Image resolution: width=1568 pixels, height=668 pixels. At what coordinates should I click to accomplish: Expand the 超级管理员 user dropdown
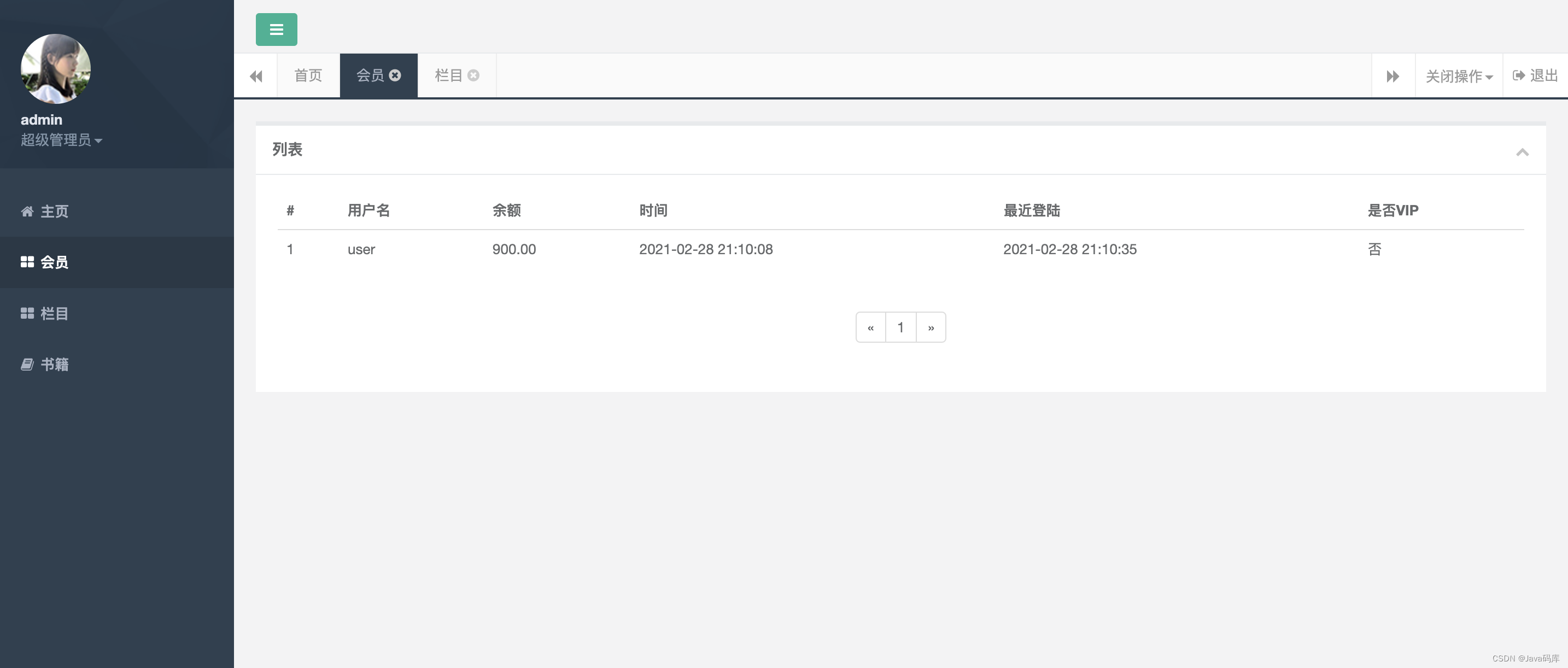click(x=61, y=140)
